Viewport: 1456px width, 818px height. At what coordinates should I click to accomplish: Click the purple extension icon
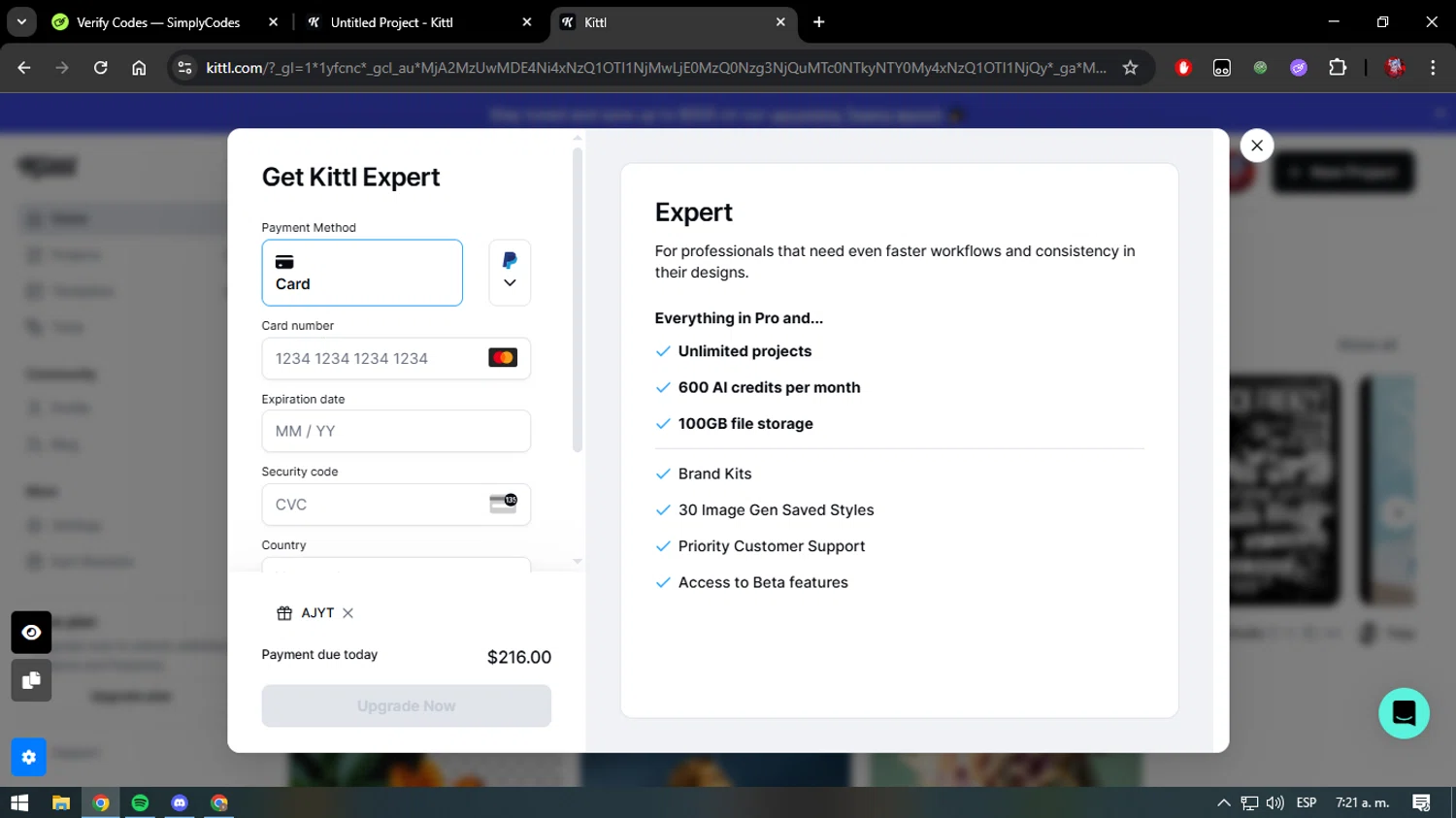pos(1299,68)
